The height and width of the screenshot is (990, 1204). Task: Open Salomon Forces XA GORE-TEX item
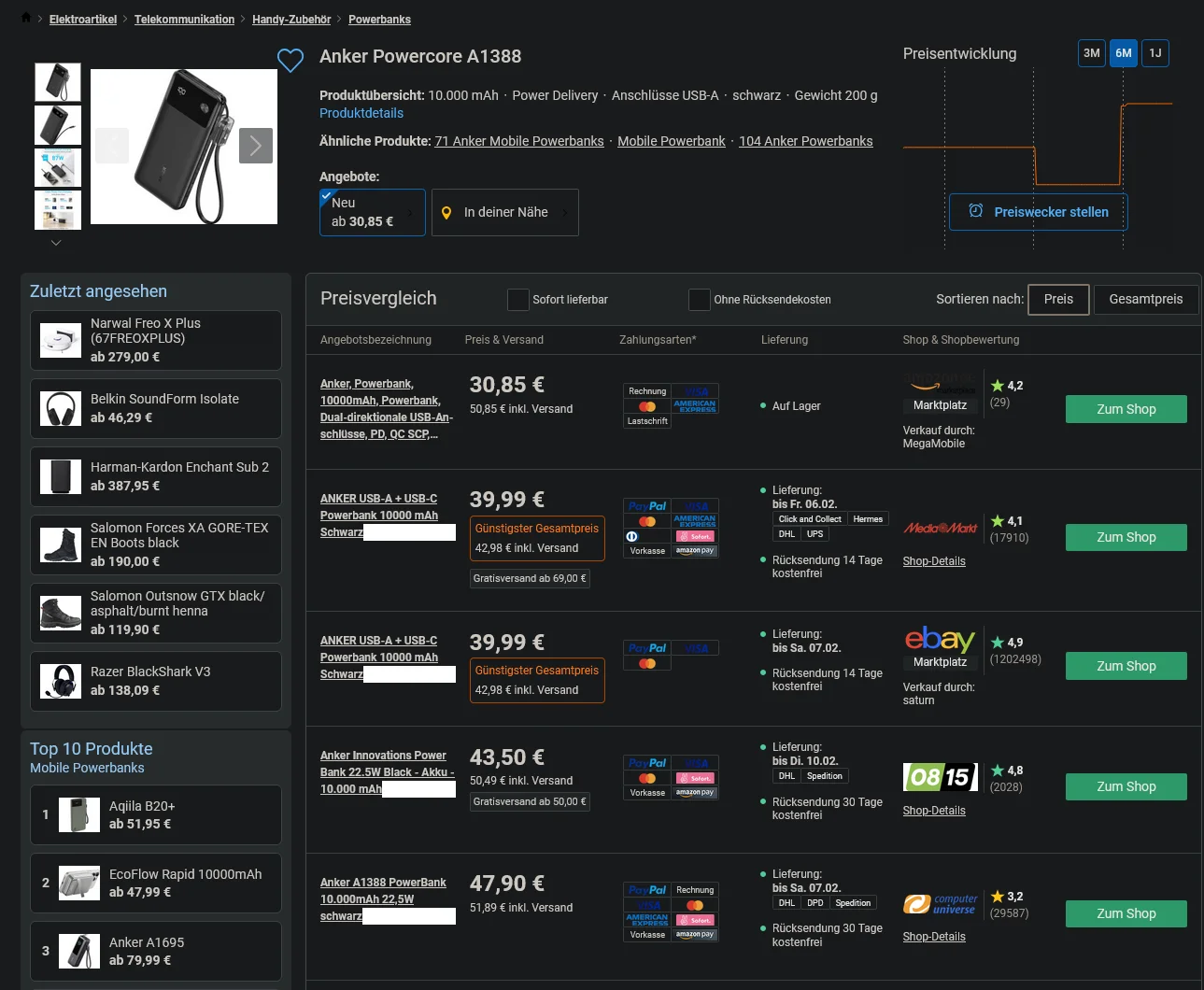tap(156, 544)
